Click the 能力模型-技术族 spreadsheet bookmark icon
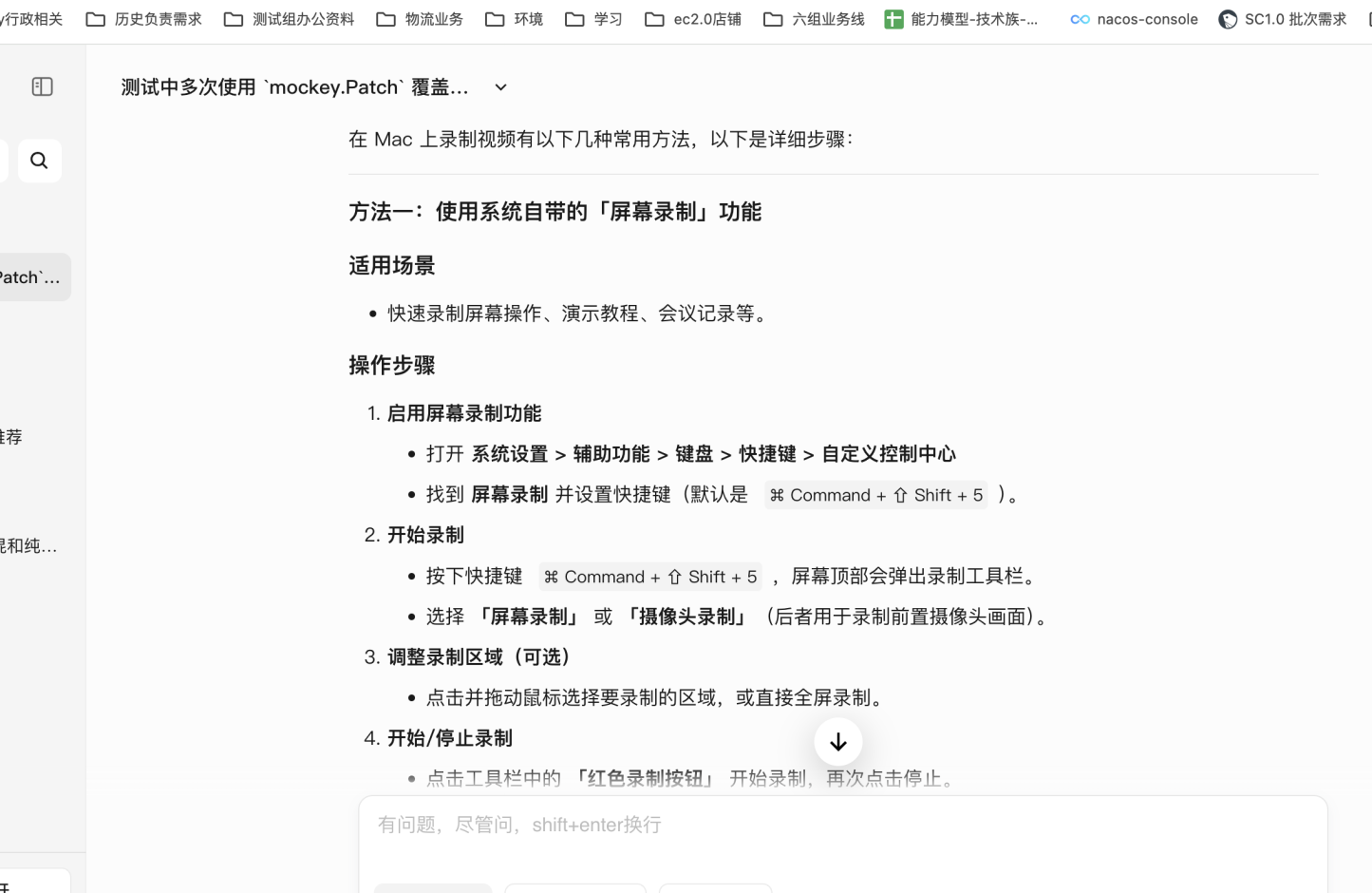 [894, 18]
